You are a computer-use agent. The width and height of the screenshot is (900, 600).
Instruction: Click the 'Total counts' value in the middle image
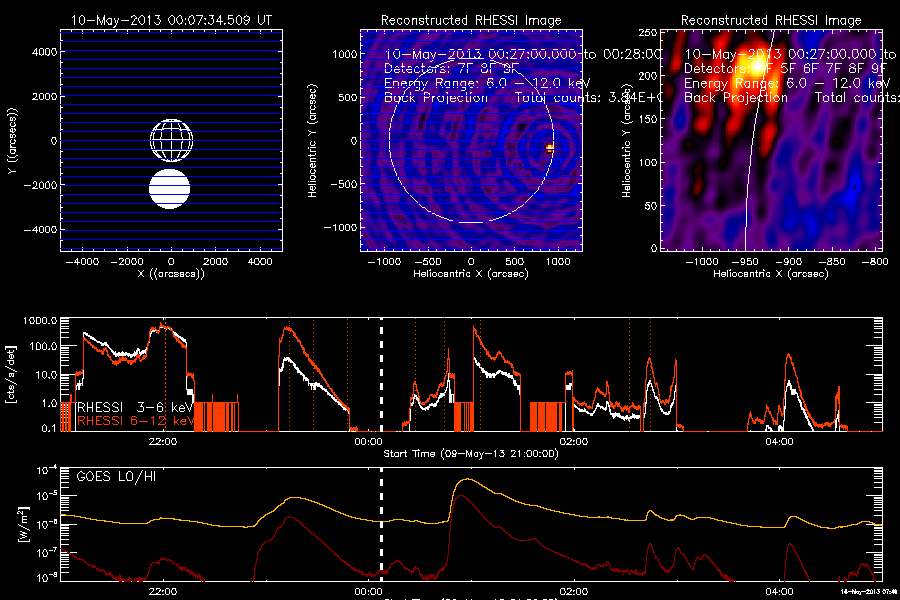coord(588,98)
